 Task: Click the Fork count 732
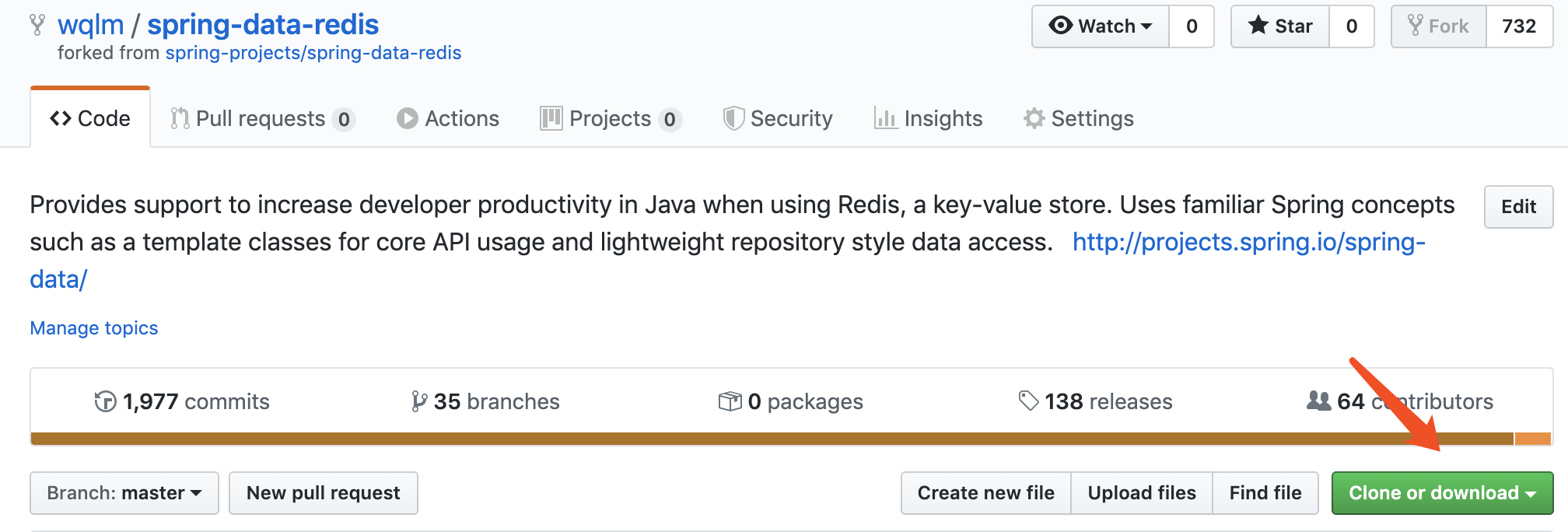1519,26
